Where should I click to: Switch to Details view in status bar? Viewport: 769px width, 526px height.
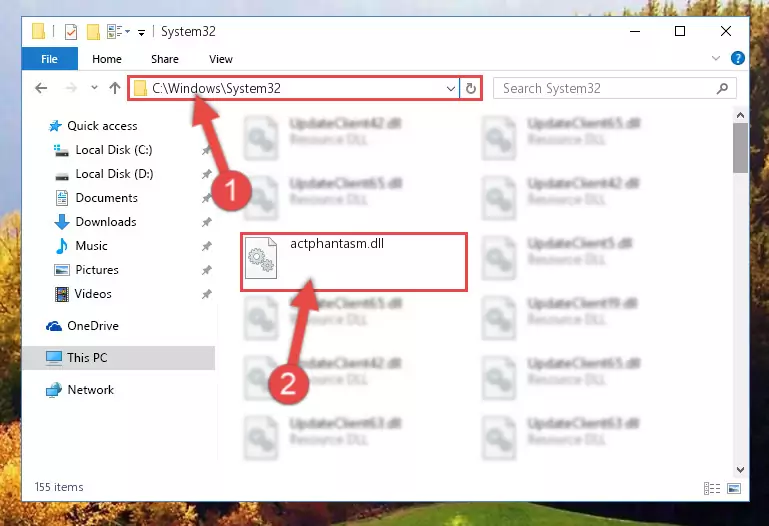[712, 488]
